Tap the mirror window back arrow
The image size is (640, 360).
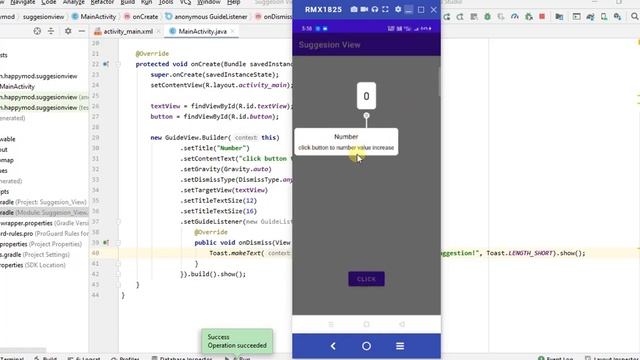333,346
